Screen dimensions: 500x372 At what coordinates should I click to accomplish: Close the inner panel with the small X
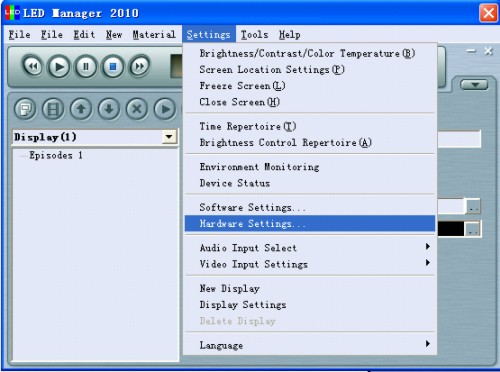point(488,51)
